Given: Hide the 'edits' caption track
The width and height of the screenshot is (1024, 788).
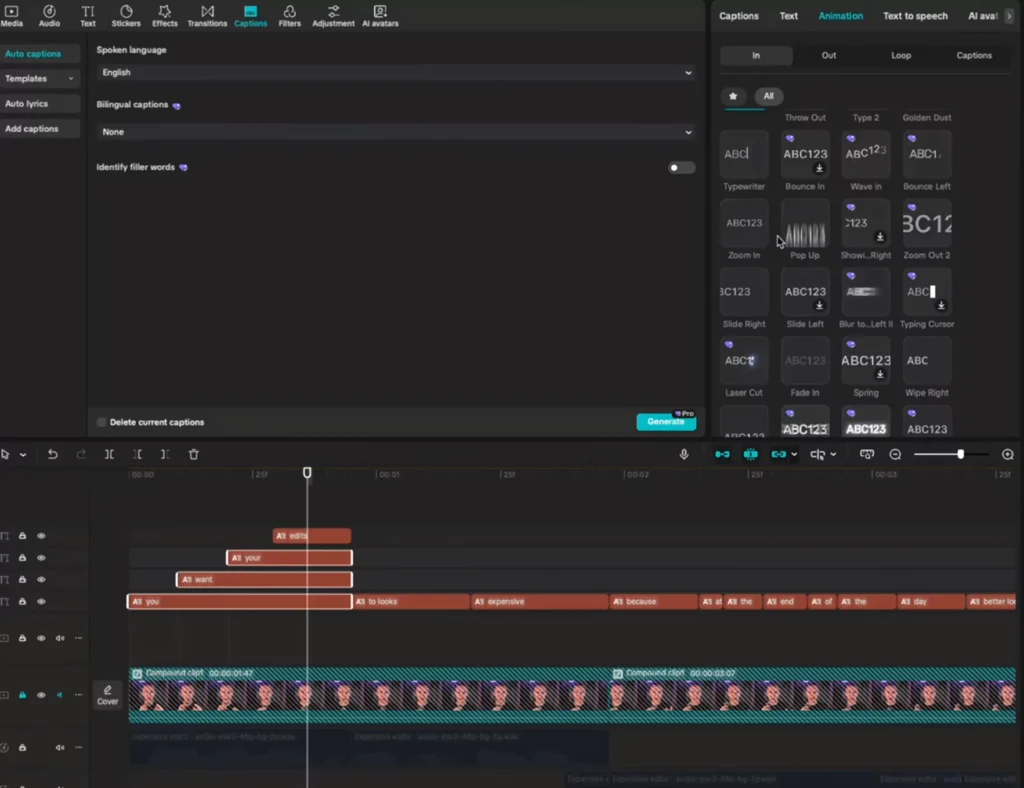Looking at the screenshot, I should [x=41, y=536].
